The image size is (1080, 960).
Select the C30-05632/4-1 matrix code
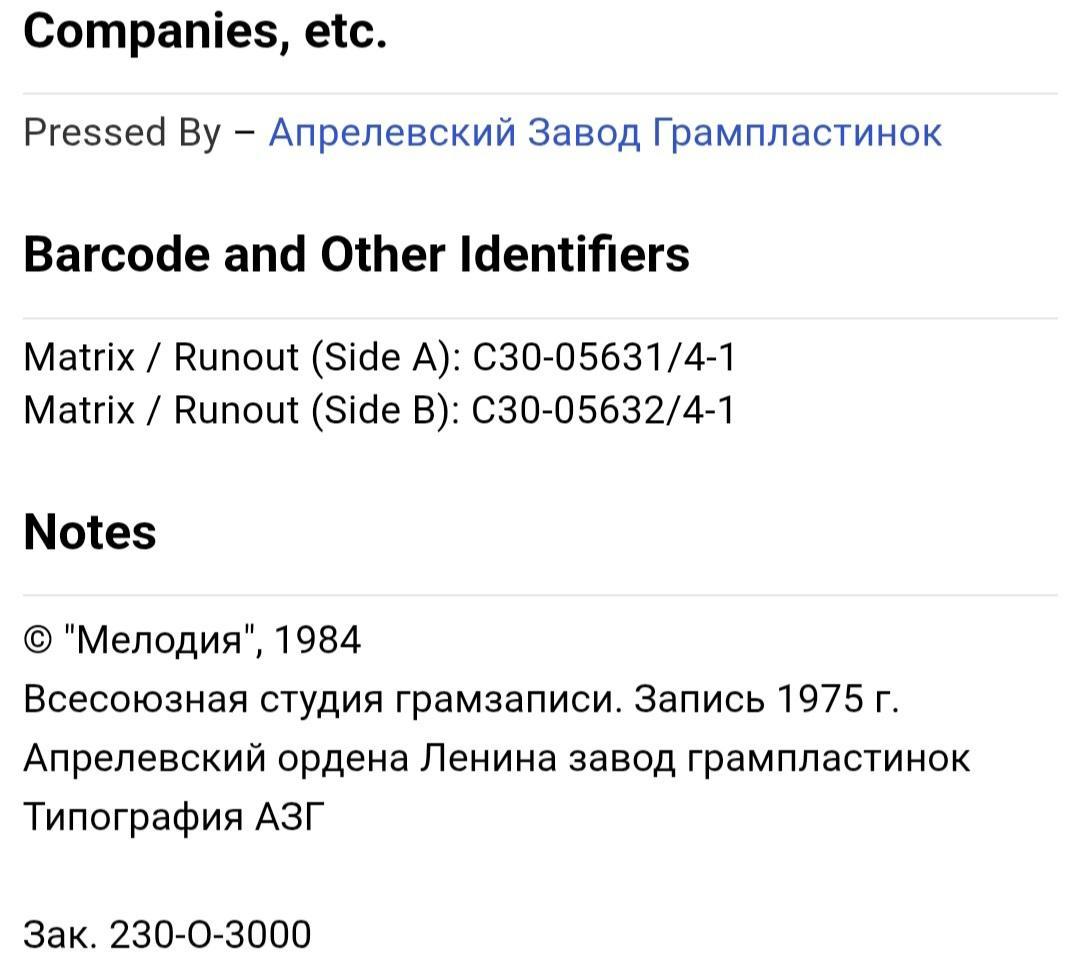click(603, 409)
